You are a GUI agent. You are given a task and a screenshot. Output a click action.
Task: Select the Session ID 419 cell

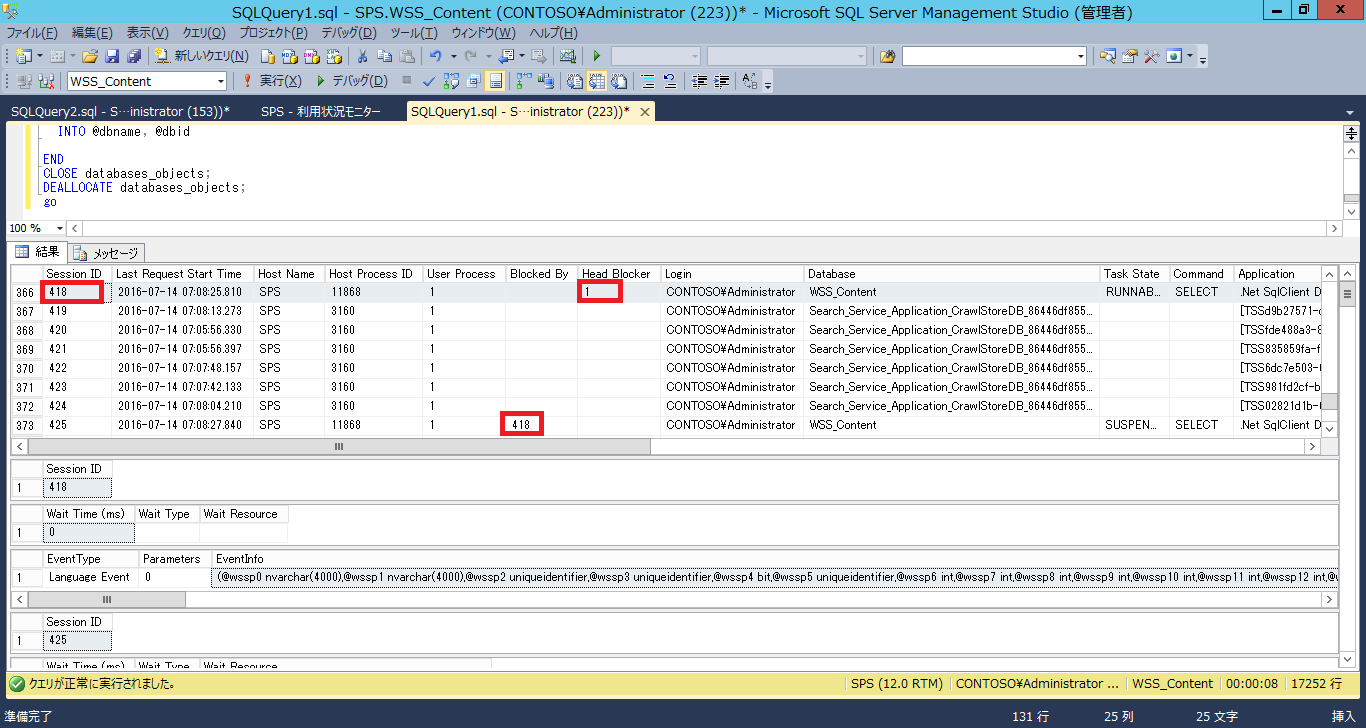click(x=75, y=311)
